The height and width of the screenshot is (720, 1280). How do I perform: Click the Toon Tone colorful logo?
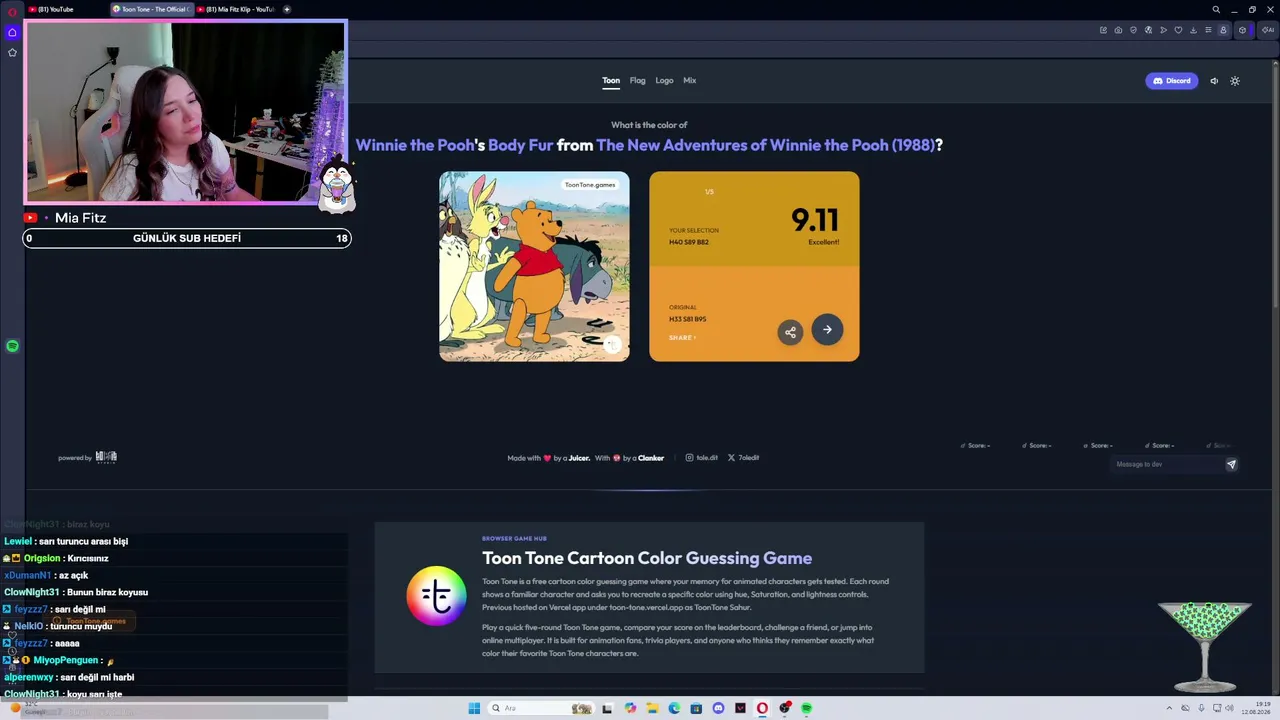pyautogui.click(x=436, y=596)
